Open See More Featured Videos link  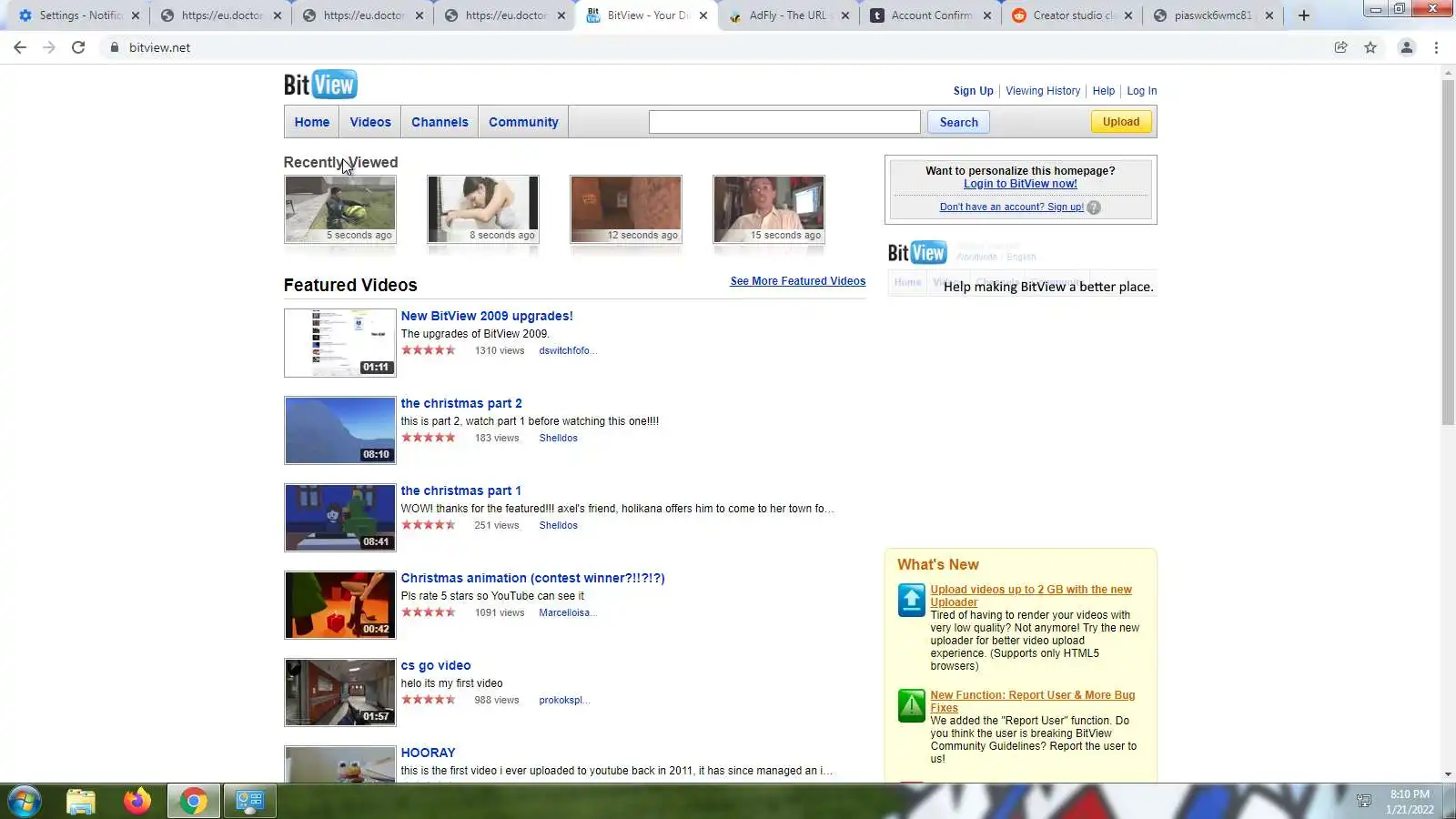pos(798,281)
